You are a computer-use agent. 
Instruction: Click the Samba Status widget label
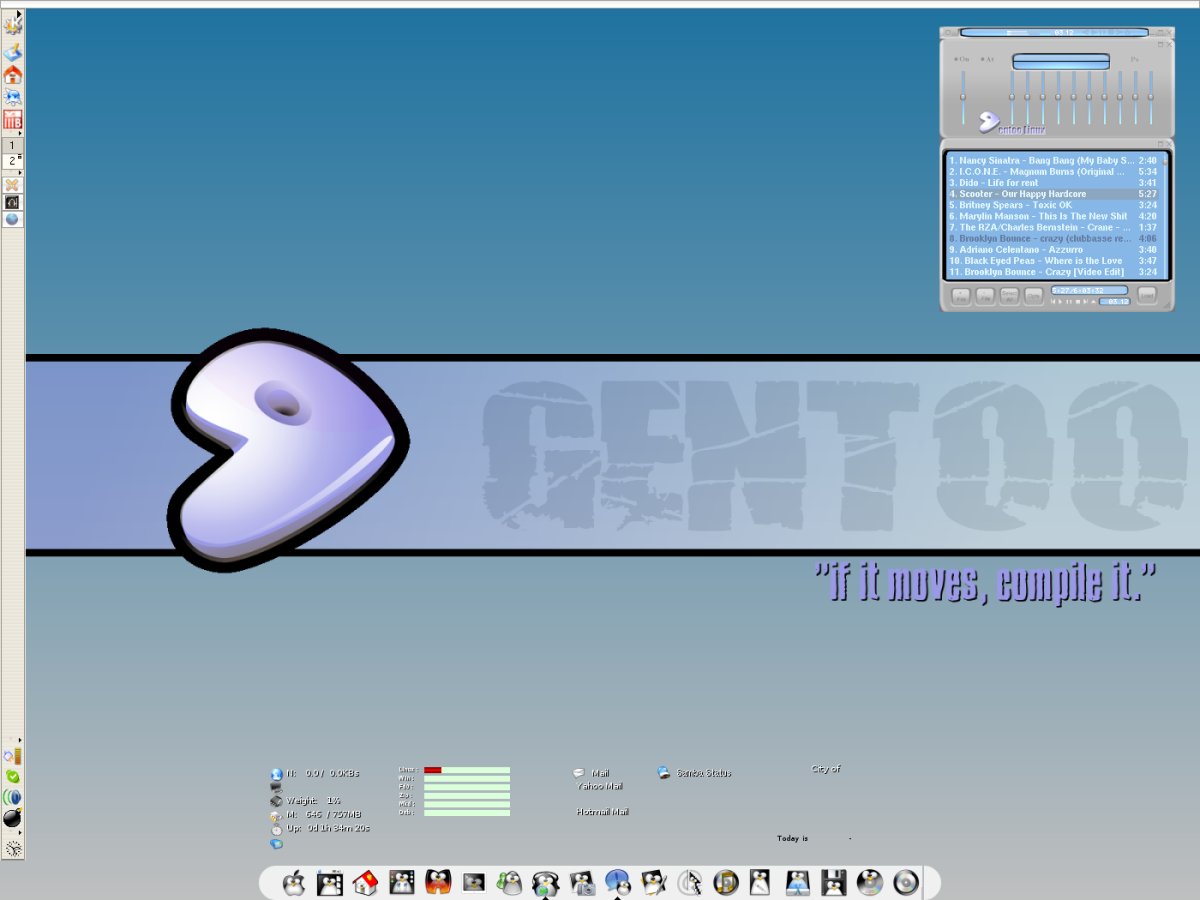click(x=704, y=773)
